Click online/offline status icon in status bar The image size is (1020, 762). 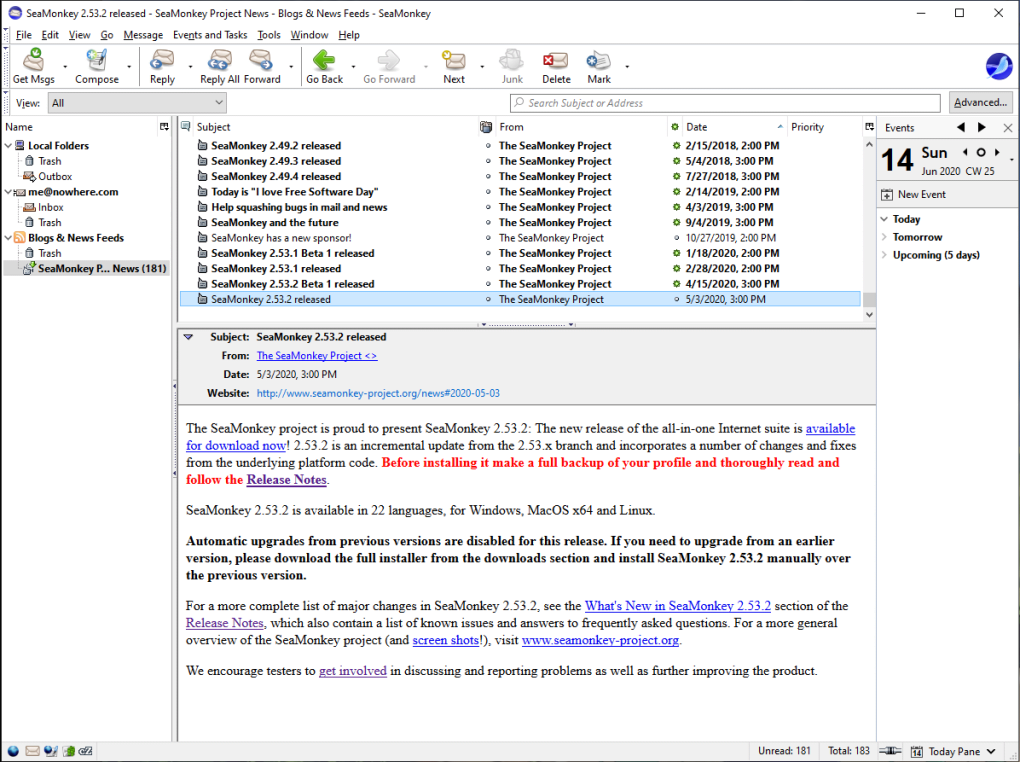pos(890,751)
